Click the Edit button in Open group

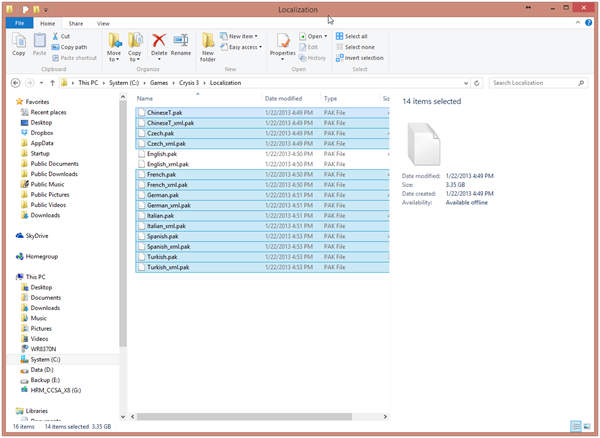309,47
